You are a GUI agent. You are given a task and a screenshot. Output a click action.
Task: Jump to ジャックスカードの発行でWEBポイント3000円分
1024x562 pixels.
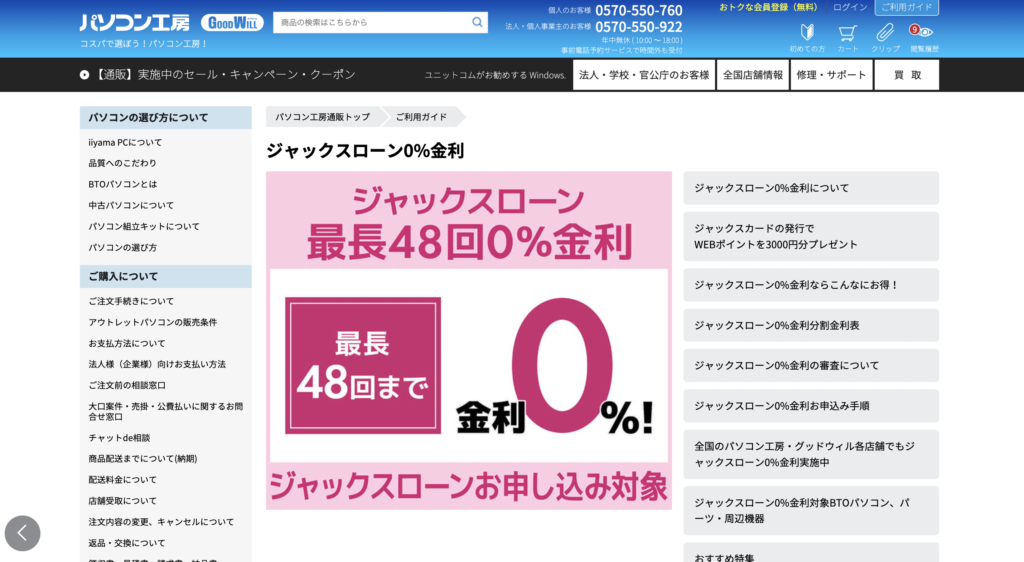(811, 236)
